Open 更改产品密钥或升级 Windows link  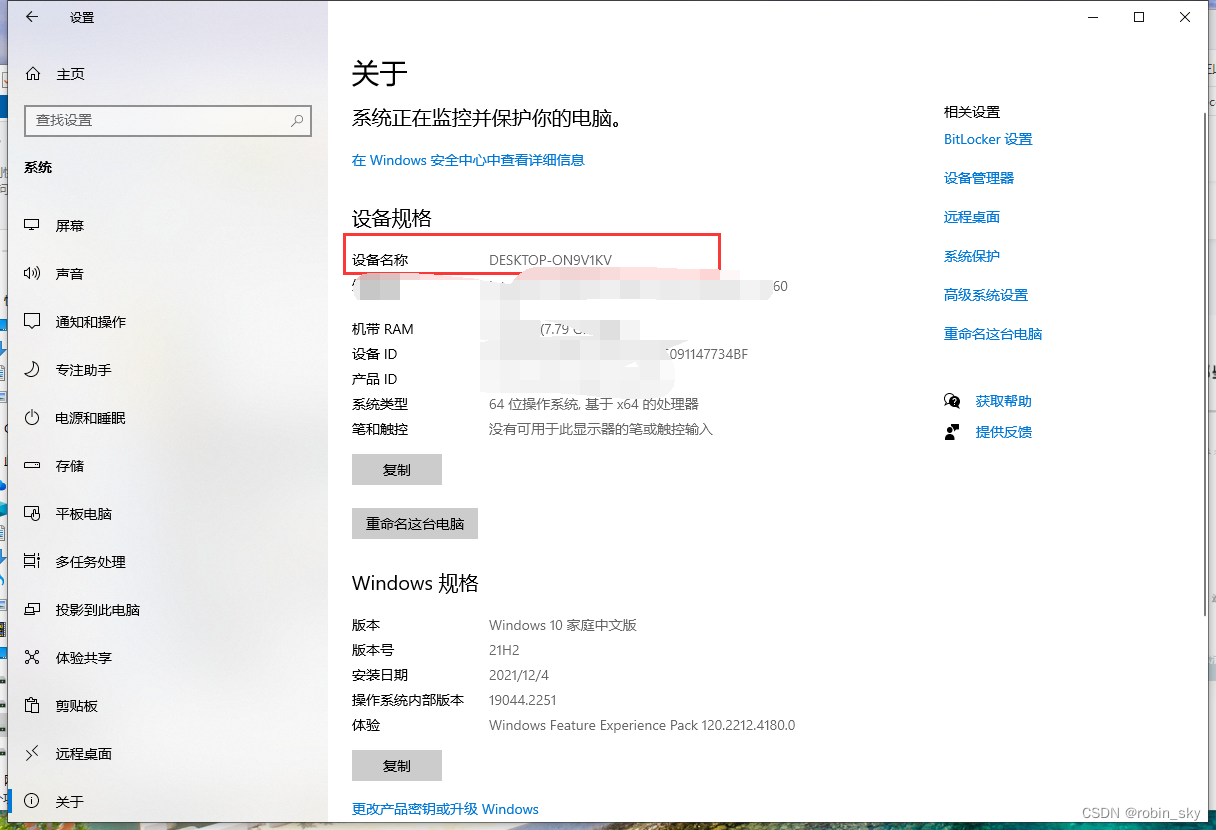[x=445, y=809]
